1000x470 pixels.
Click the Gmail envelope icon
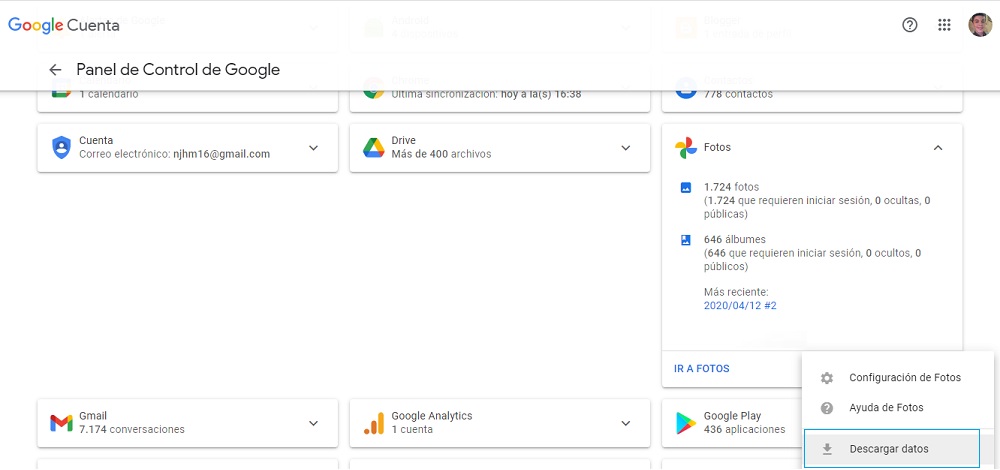[61, 423]
